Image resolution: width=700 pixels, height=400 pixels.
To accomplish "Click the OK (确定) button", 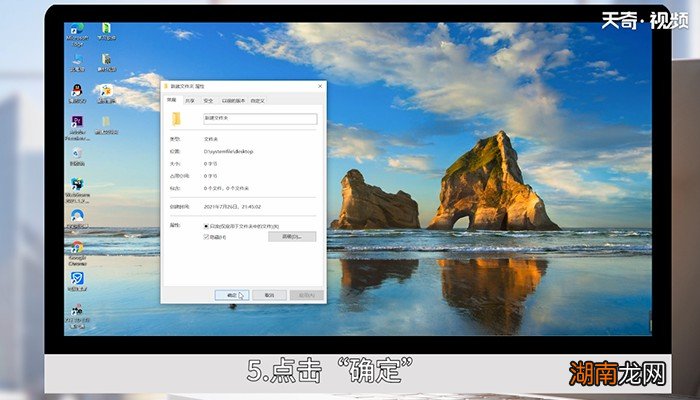I will click(232, 295).
